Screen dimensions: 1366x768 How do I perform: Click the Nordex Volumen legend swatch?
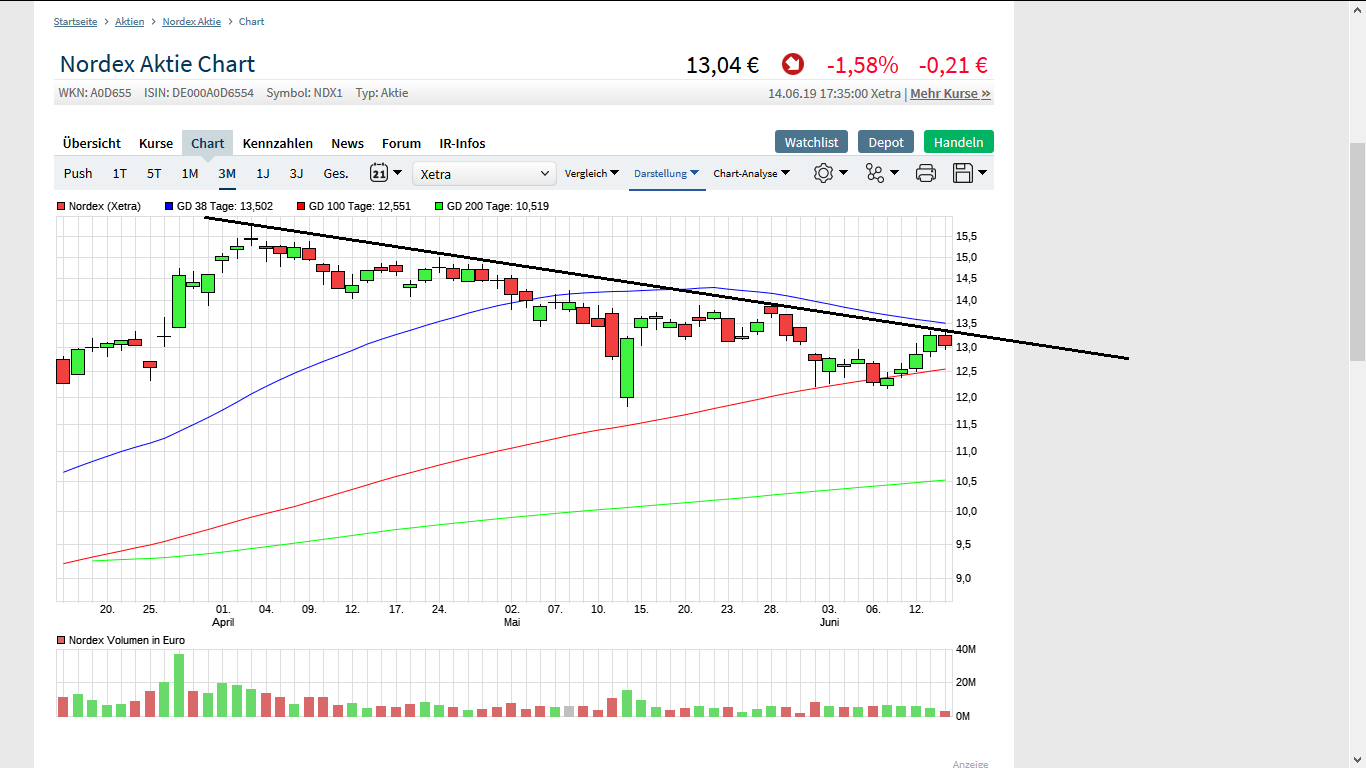[x=61, y=639]
